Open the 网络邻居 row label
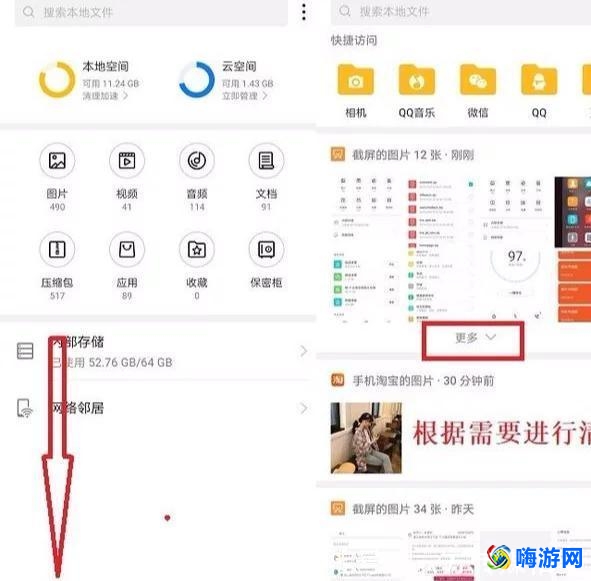This screenshot has width=591, height=581. (78, 408)
